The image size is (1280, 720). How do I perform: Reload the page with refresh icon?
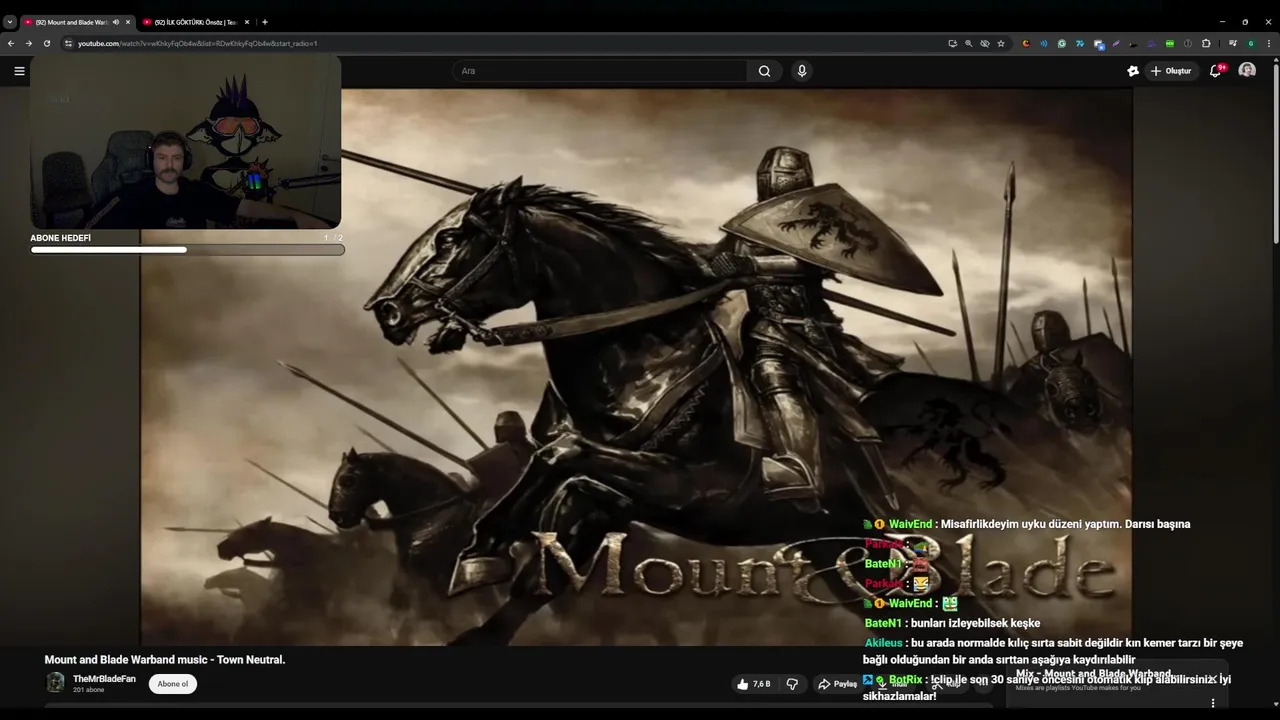47,43
